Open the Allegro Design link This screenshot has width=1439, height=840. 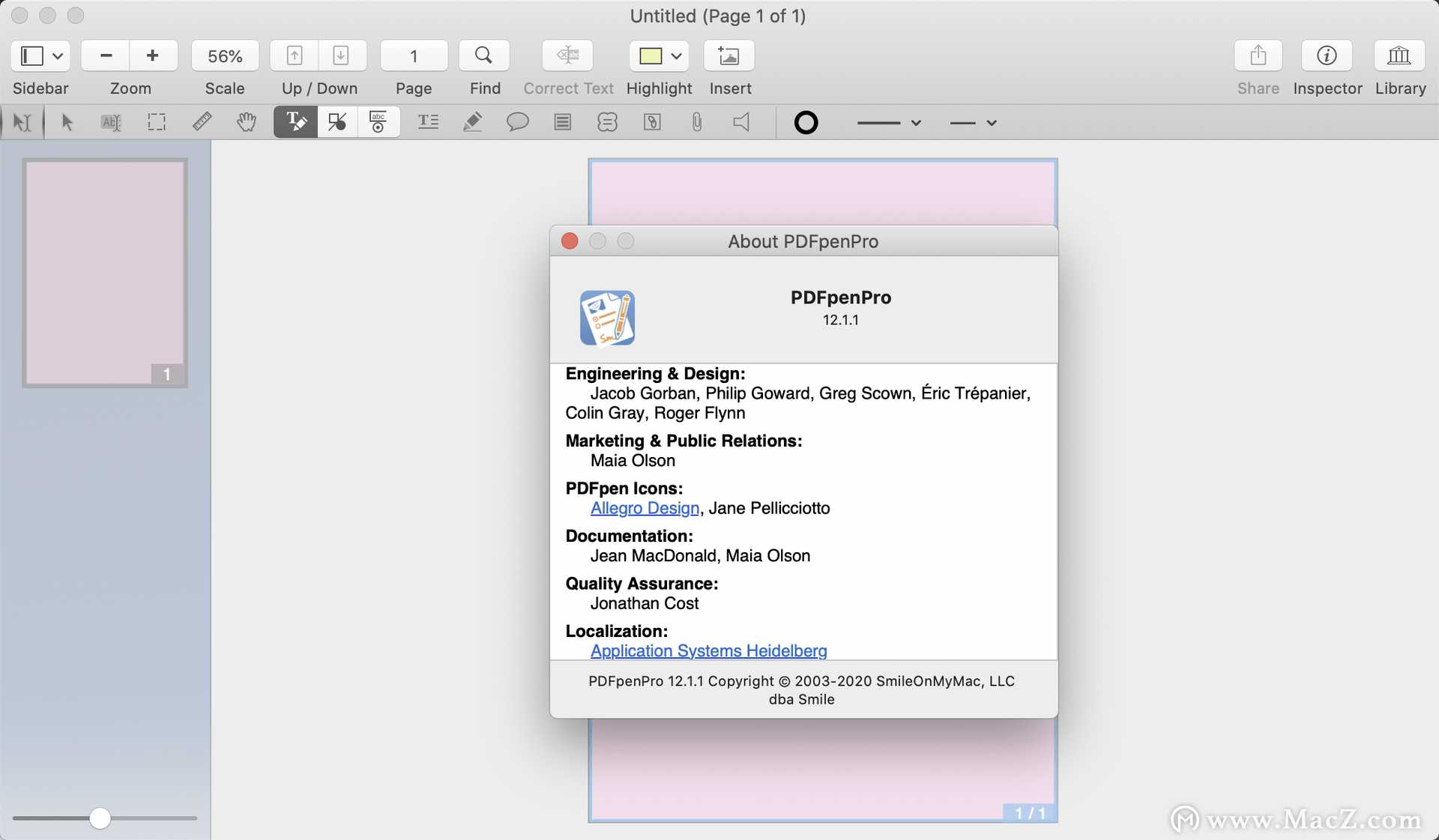point(645,508)
